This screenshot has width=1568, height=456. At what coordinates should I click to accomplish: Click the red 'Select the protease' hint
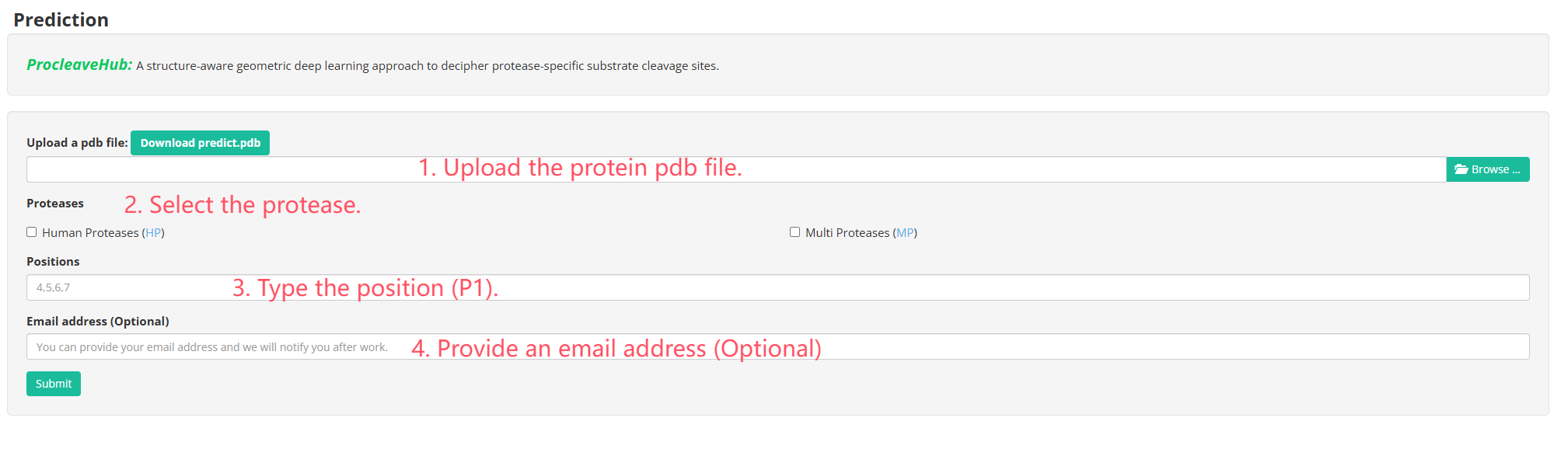pos(243,205)
